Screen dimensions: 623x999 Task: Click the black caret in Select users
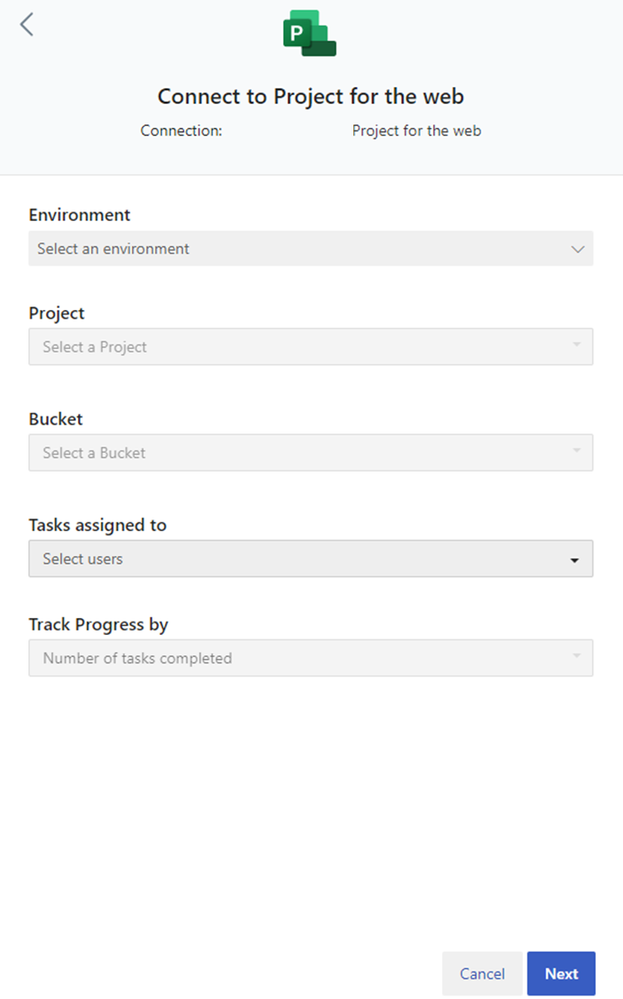(x=575, y=560)
